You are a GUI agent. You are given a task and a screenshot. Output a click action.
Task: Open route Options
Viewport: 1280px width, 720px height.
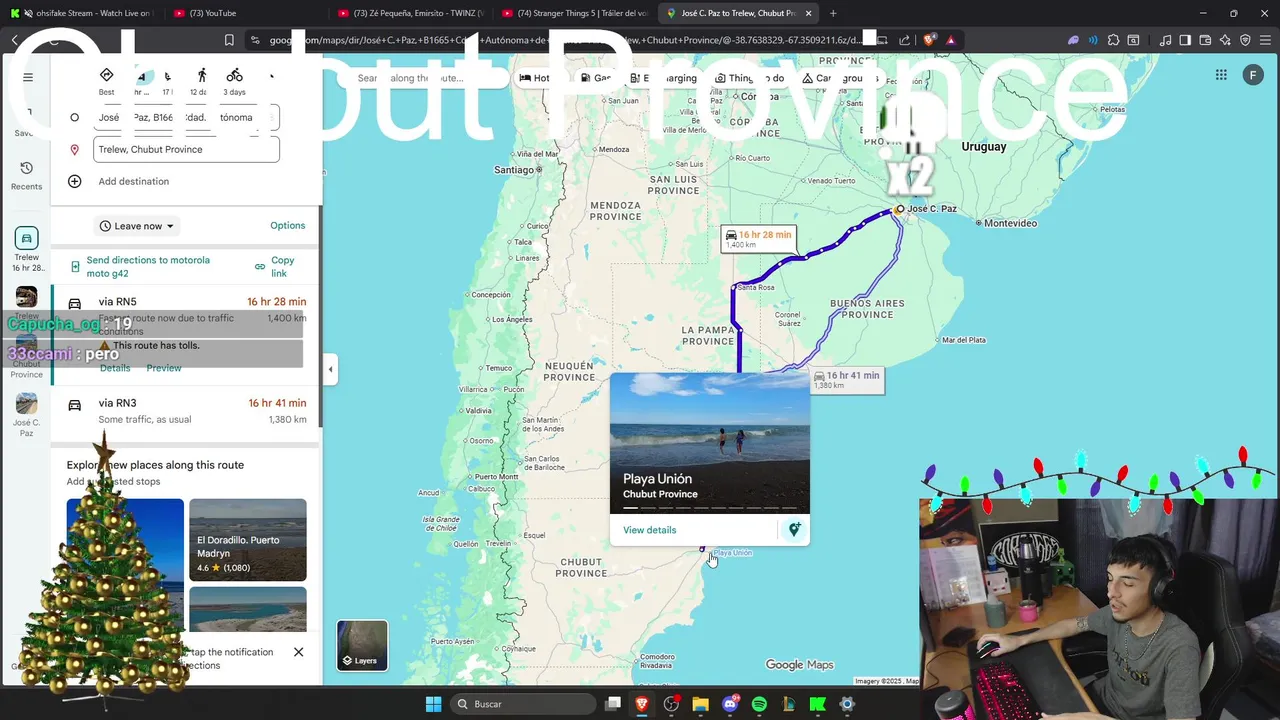click(x=288, y=226)
